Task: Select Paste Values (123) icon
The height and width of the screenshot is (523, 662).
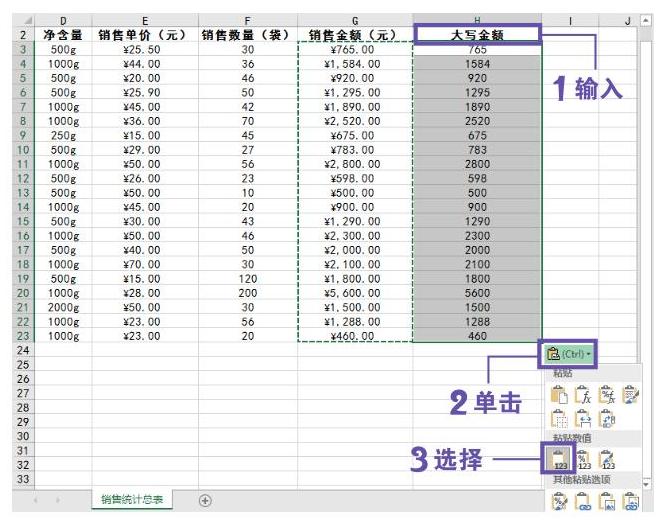Action: [559, 459]
